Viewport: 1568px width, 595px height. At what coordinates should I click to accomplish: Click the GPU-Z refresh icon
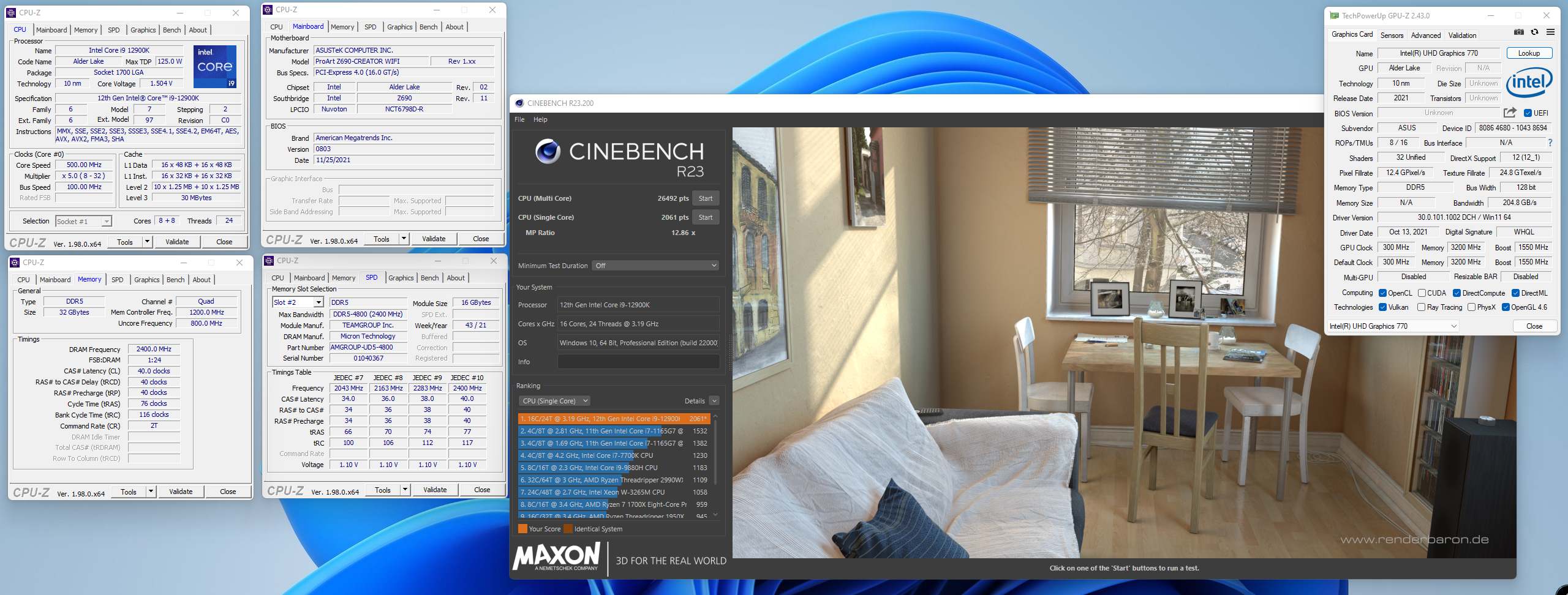[1534, 32]
